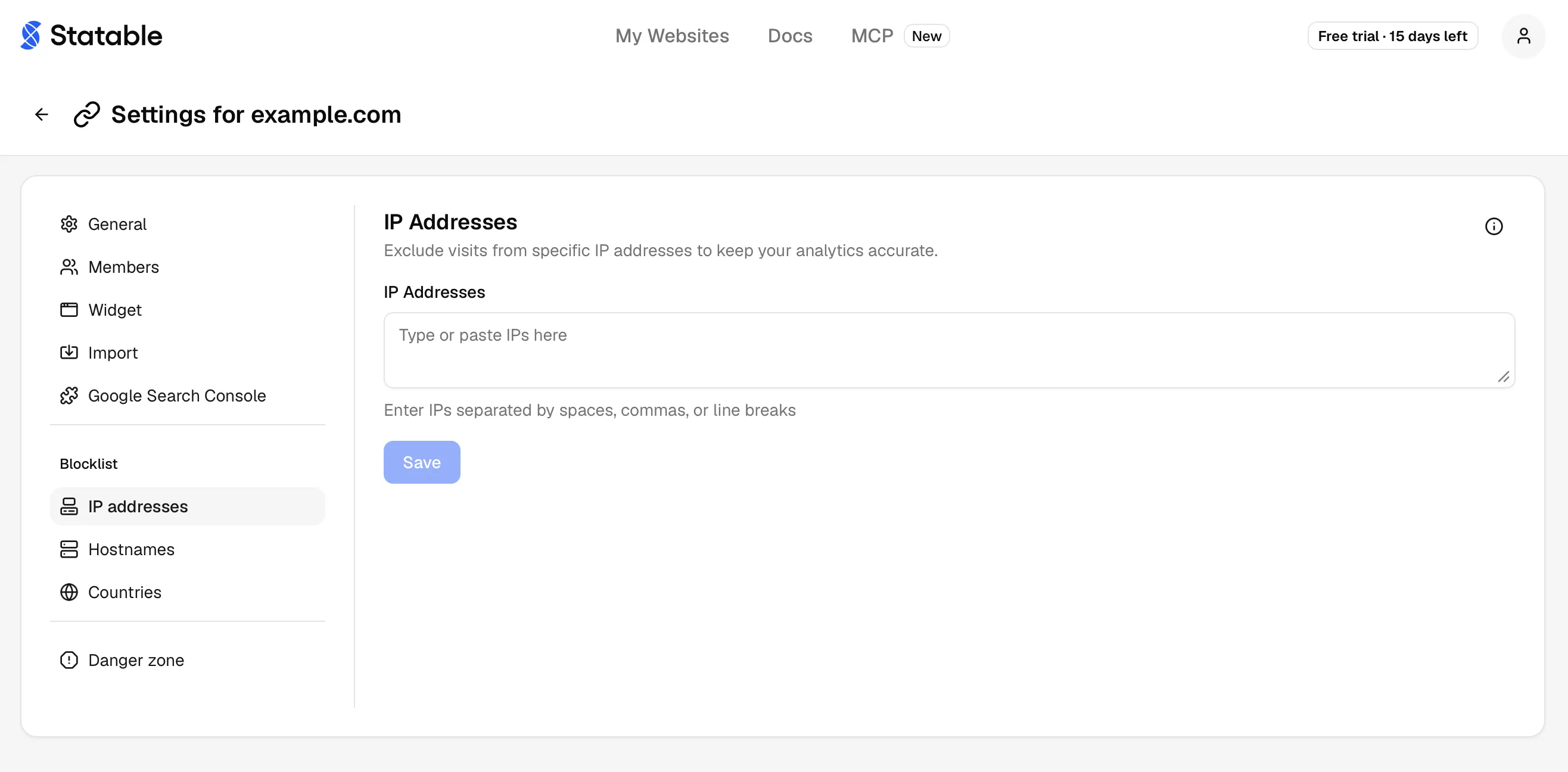Switch to the Widget section
1568x772 pixels.
coord(188,310)
